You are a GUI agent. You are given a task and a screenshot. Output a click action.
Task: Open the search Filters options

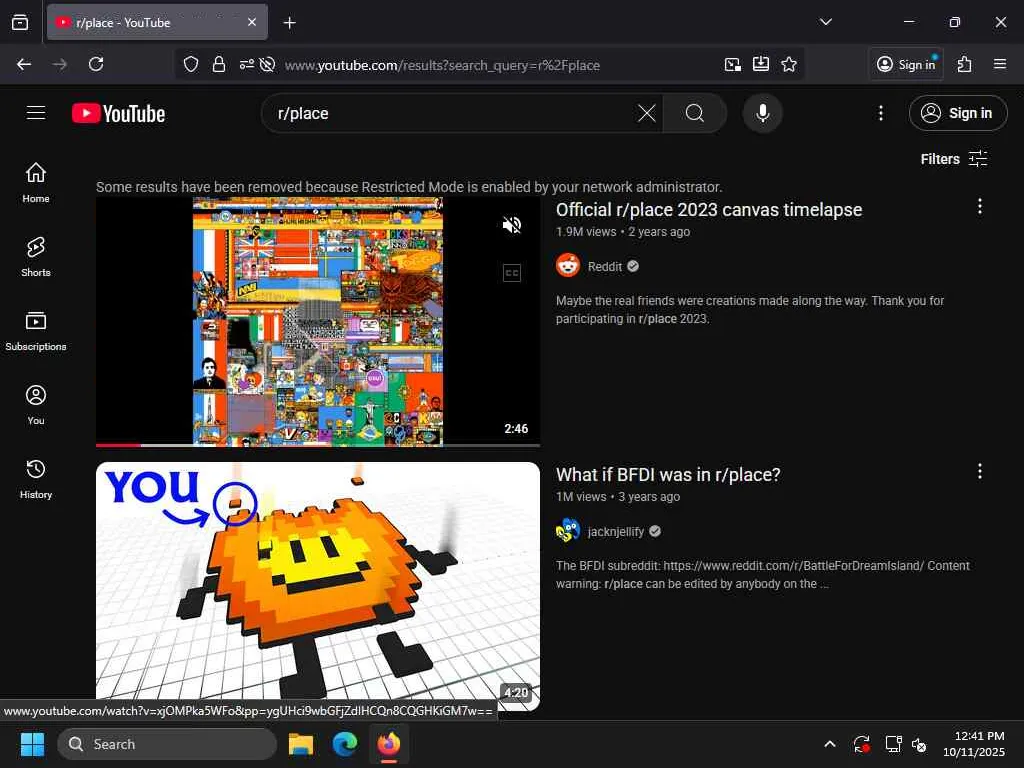click(x=953, y=159)
